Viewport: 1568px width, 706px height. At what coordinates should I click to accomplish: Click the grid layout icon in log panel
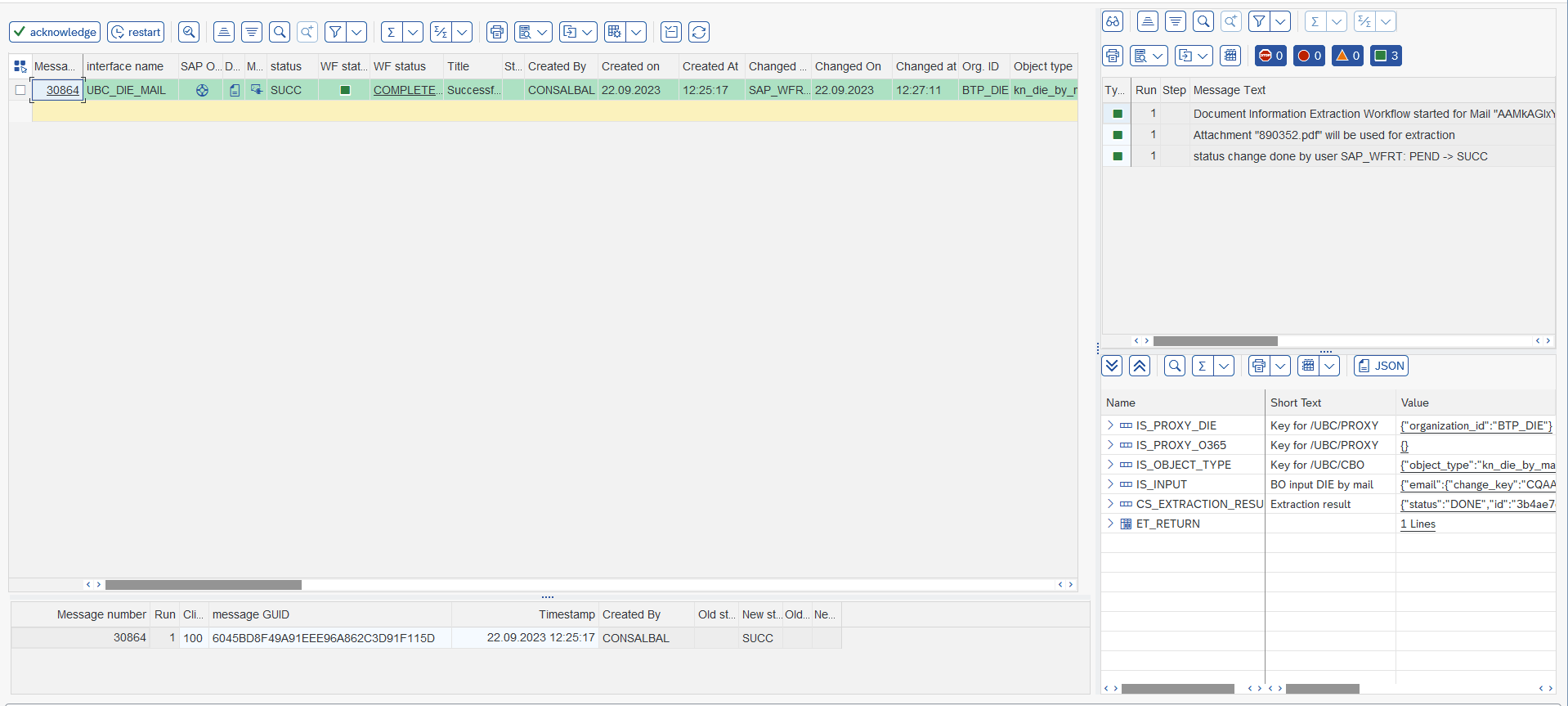[x=1230, y=56]
